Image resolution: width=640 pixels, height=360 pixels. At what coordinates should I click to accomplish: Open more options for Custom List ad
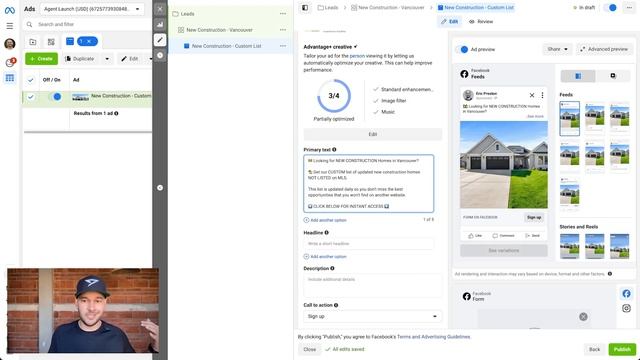tap(283, 46)
